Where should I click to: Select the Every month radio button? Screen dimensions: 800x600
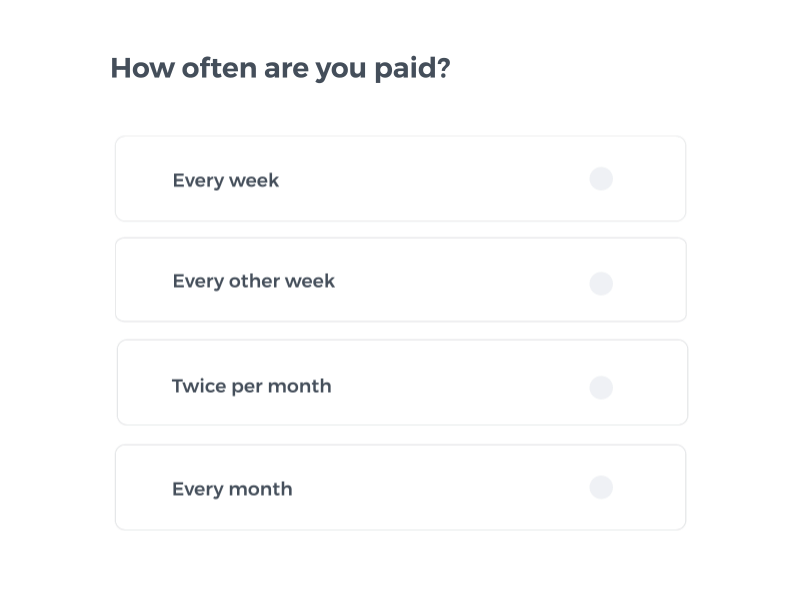[601, 487]
